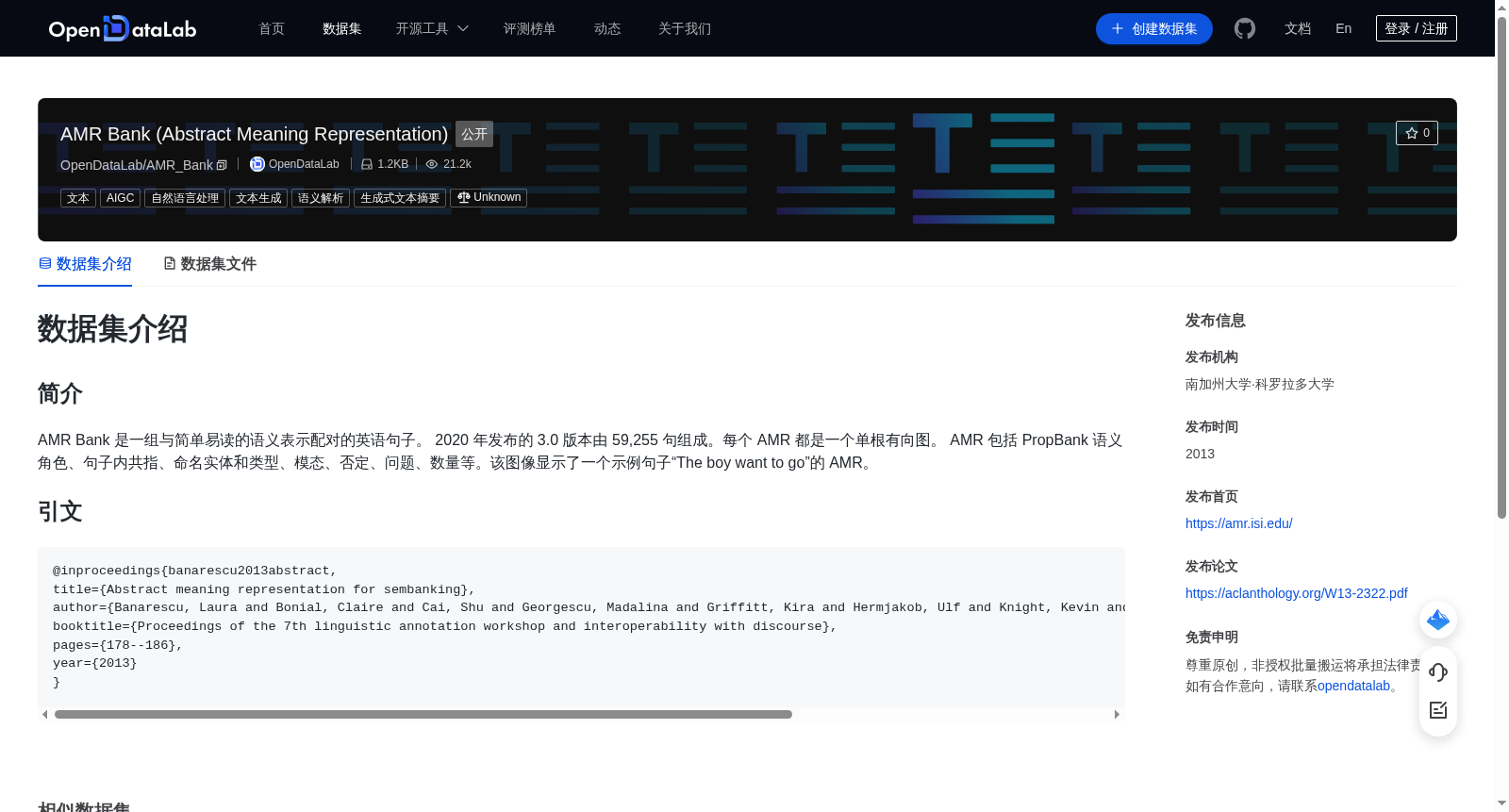
Task: Open https://amr.isi.edu/ homepage link
Action: tap(1239, 523)
